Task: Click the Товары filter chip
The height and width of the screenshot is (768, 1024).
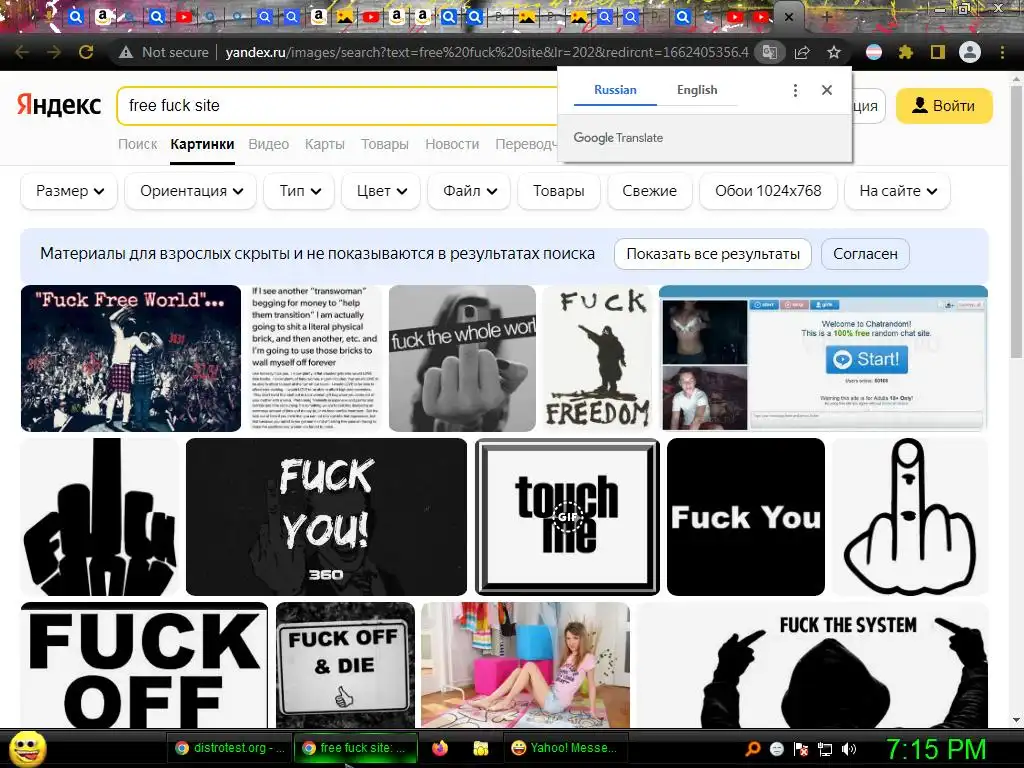Action: point(558,191)
